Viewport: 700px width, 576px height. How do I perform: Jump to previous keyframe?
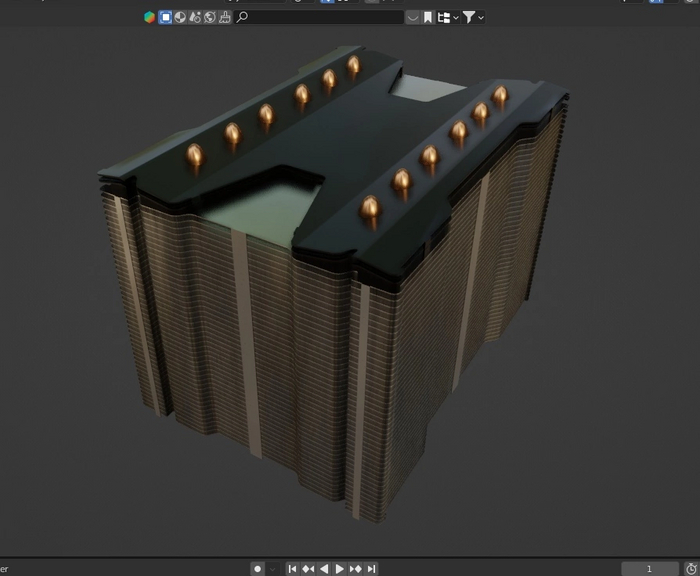308,568
